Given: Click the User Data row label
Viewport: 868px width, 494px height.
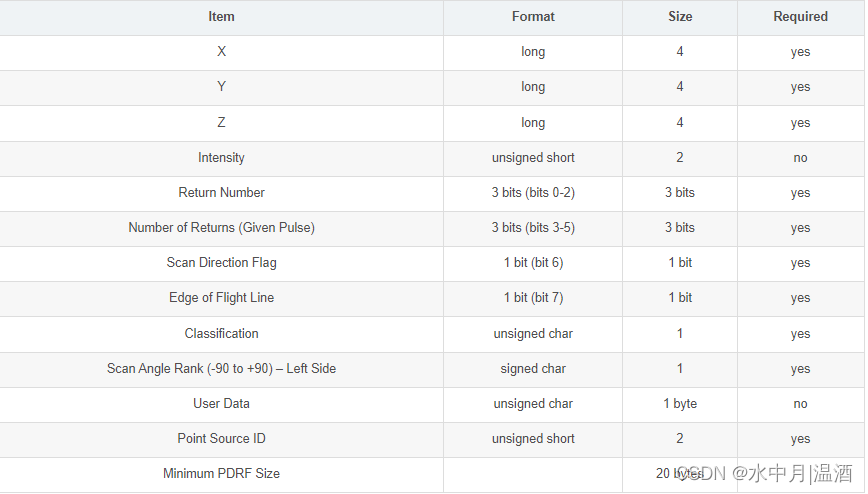Looking at the screenshot, I should (x=221, y=403).
